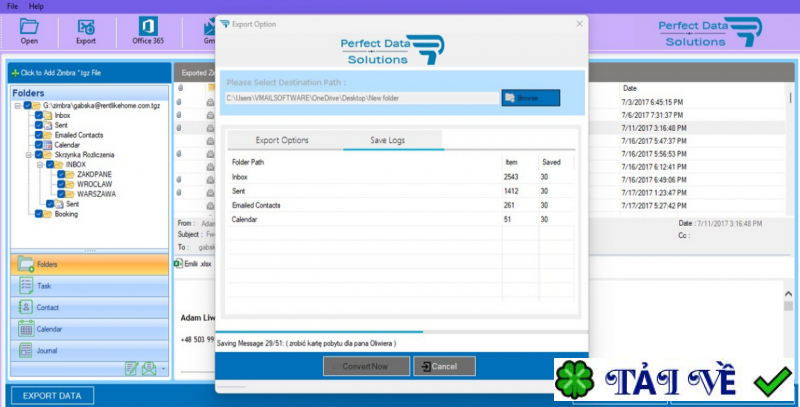The image size is (800, 407).
Task: Click the Calendar folder icon in the tree
Action: [x=47, y=145]
